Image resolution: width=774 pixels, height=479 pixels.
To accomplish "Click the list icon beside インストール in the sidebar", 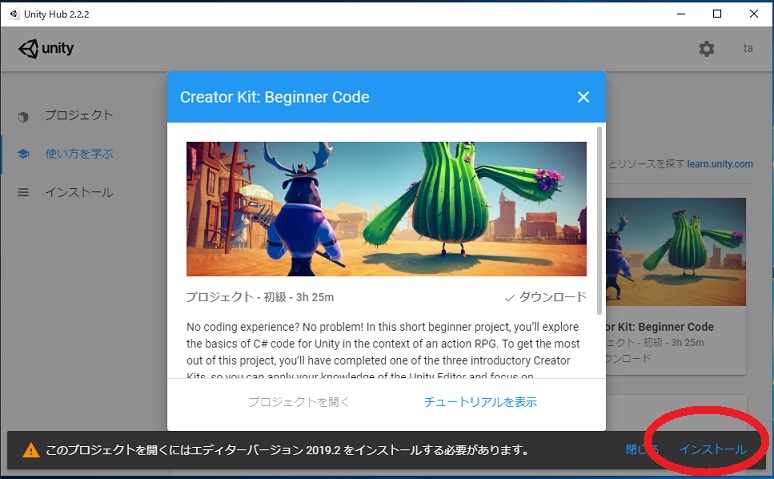I will 23,192.
